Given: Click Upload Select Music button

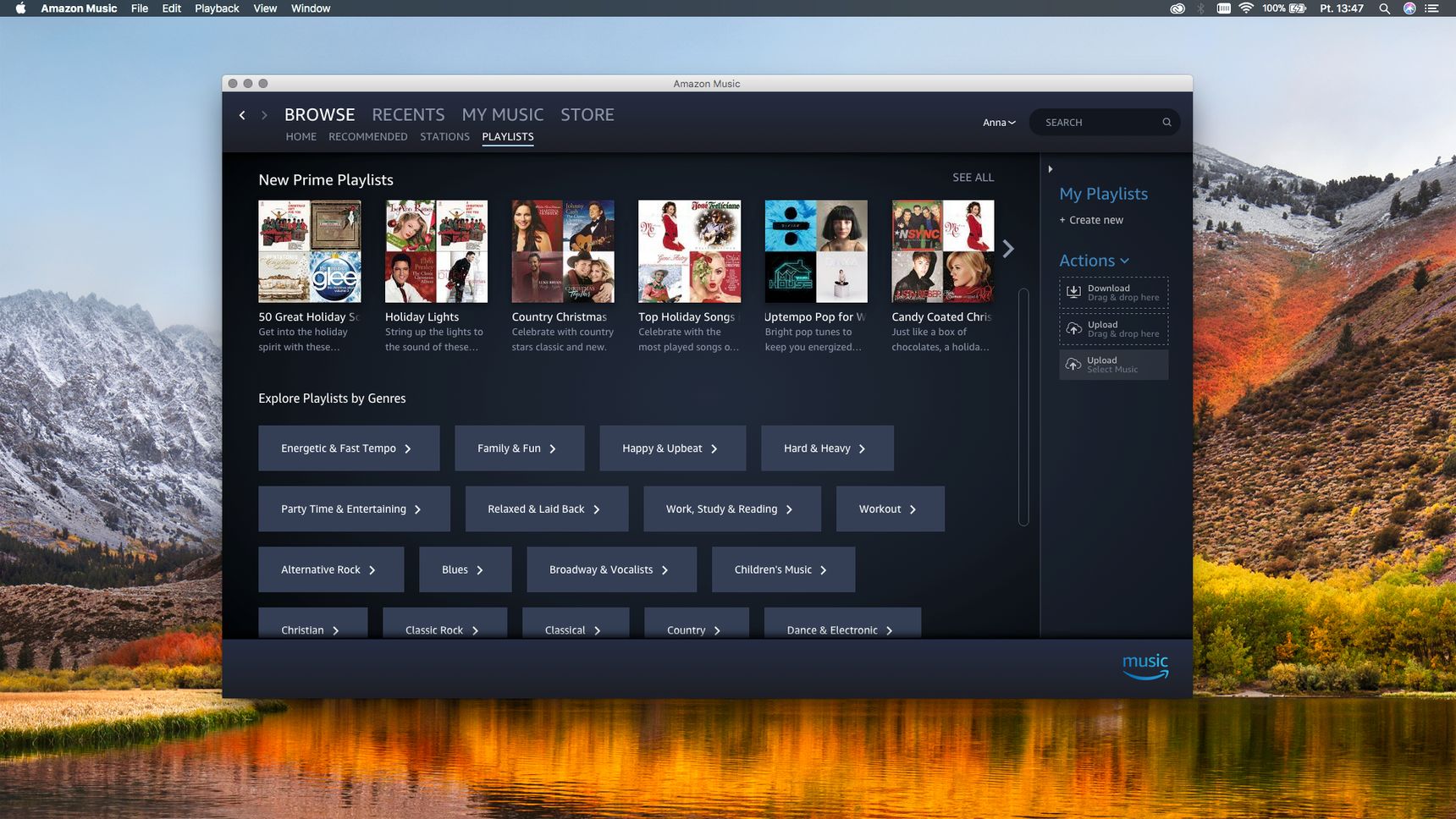Looking at the screenshot, I should [1113, 365].
